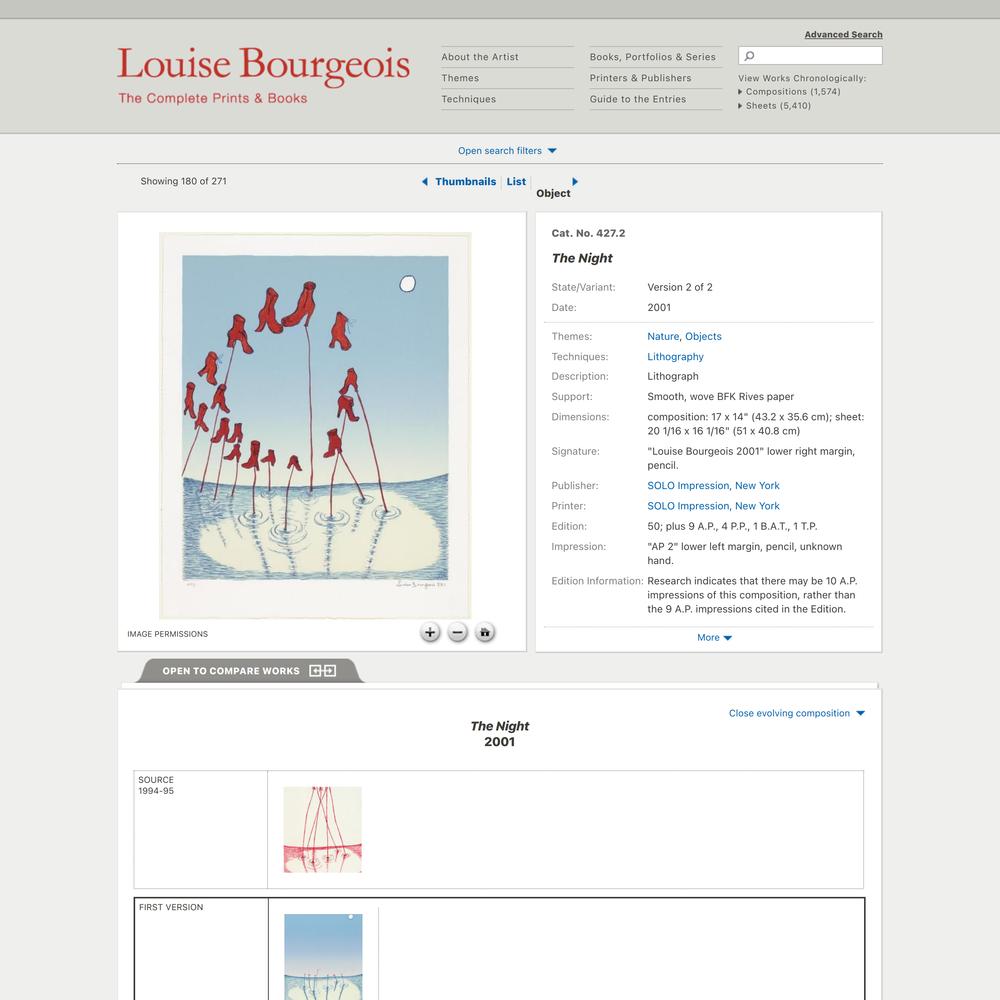
Task: Open Guide to the Entries
Action: [638, 99]
